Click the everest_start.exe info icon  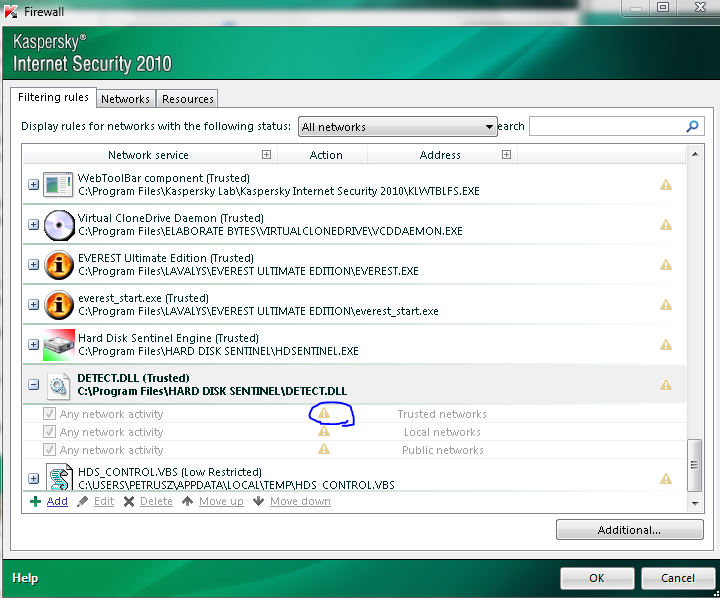[59, 305]
